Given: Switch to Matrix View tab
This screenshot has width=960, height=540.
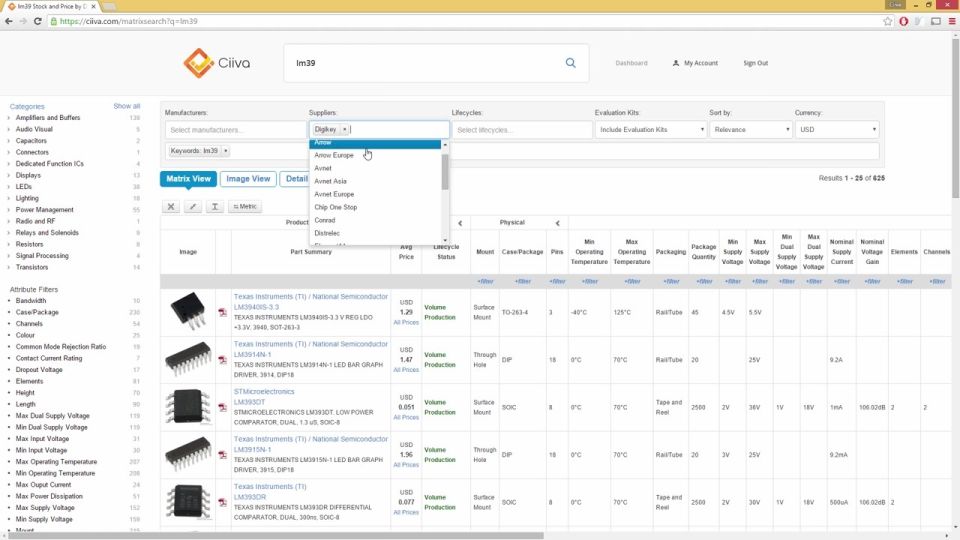Looking at the screenshot, I should (x=188, y=179).
